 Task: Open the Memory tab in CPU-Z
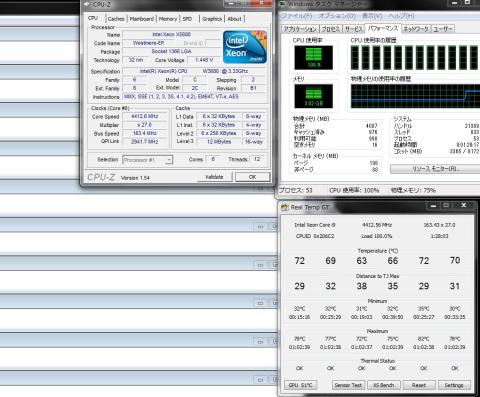168,19
